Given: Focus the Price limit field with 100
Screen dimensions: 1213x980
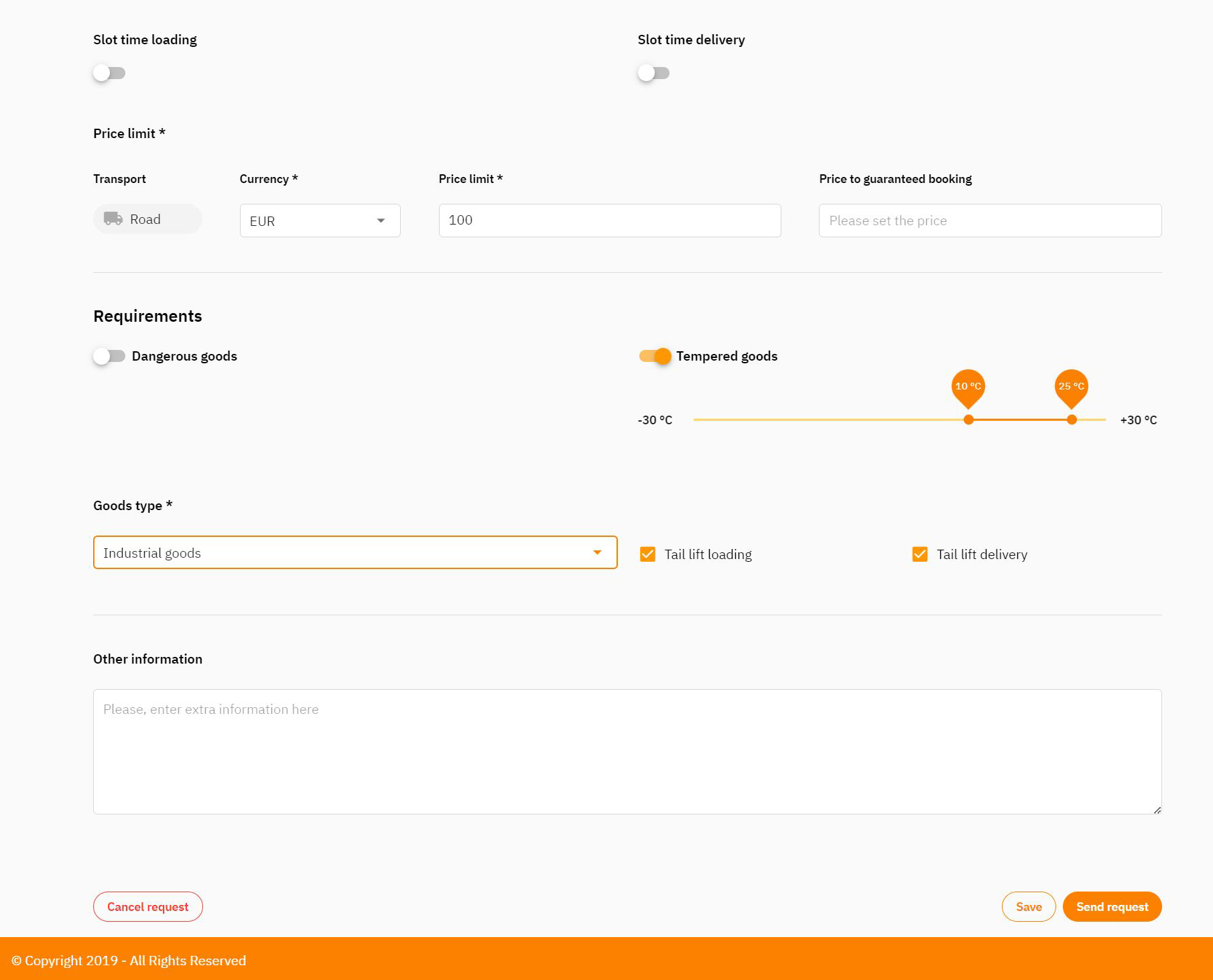Looking at the screenshot, I should [x=610, y=221].
